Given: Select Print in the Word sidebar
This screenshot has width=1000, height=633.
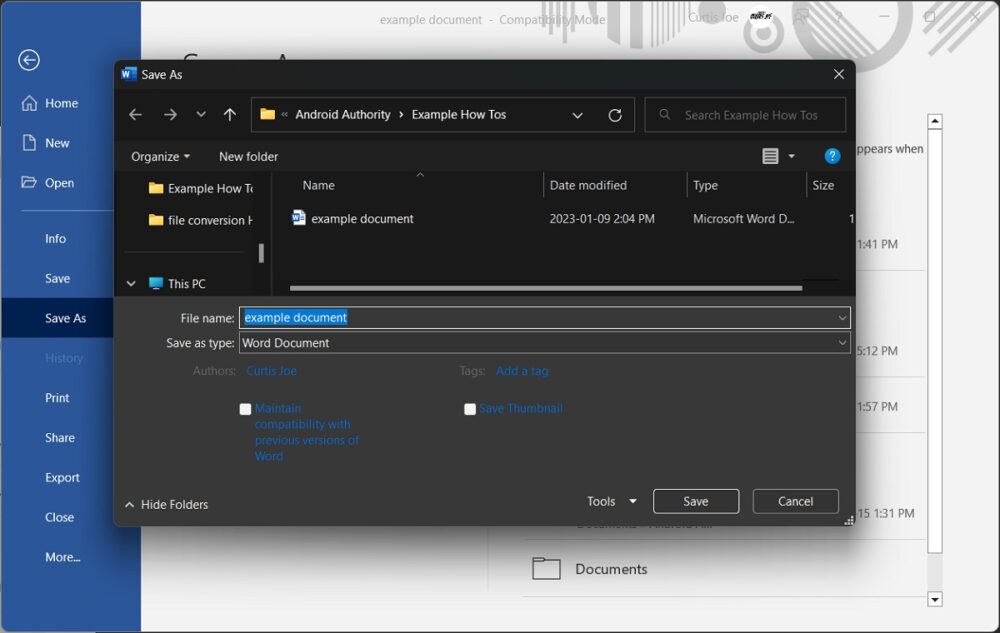Looking at the screenshot, I should pos(57,398).
